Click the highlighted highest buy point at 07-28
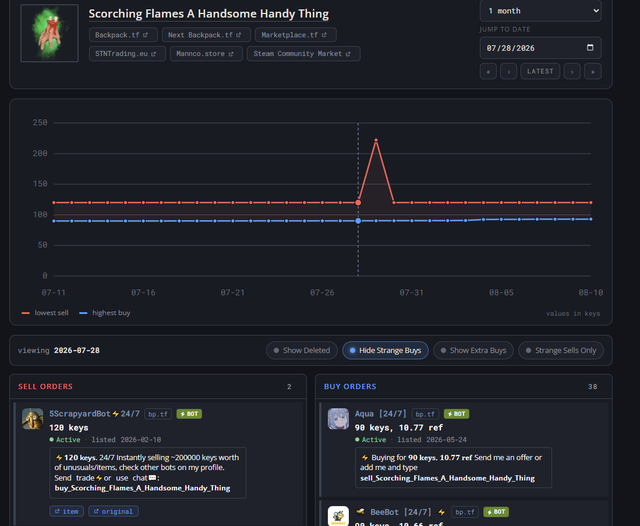 point(358,221)
